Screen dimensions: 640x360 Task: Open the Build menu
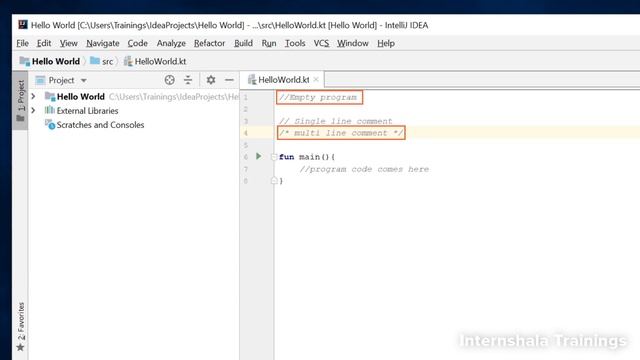[243, 43]
